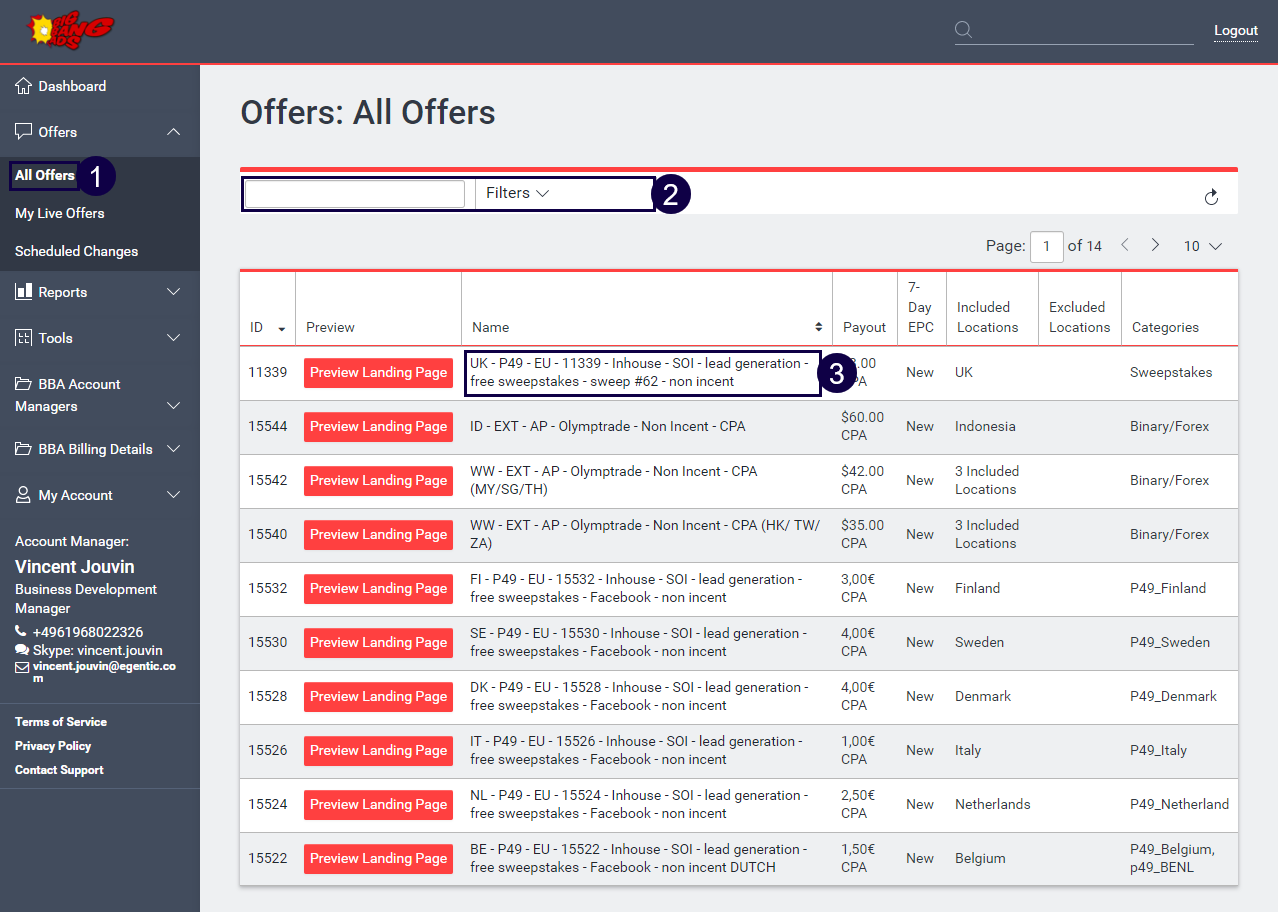Click the page number input field
Image resolution: width=1278 pixels, height=912 pixels.
point(1046,246)
